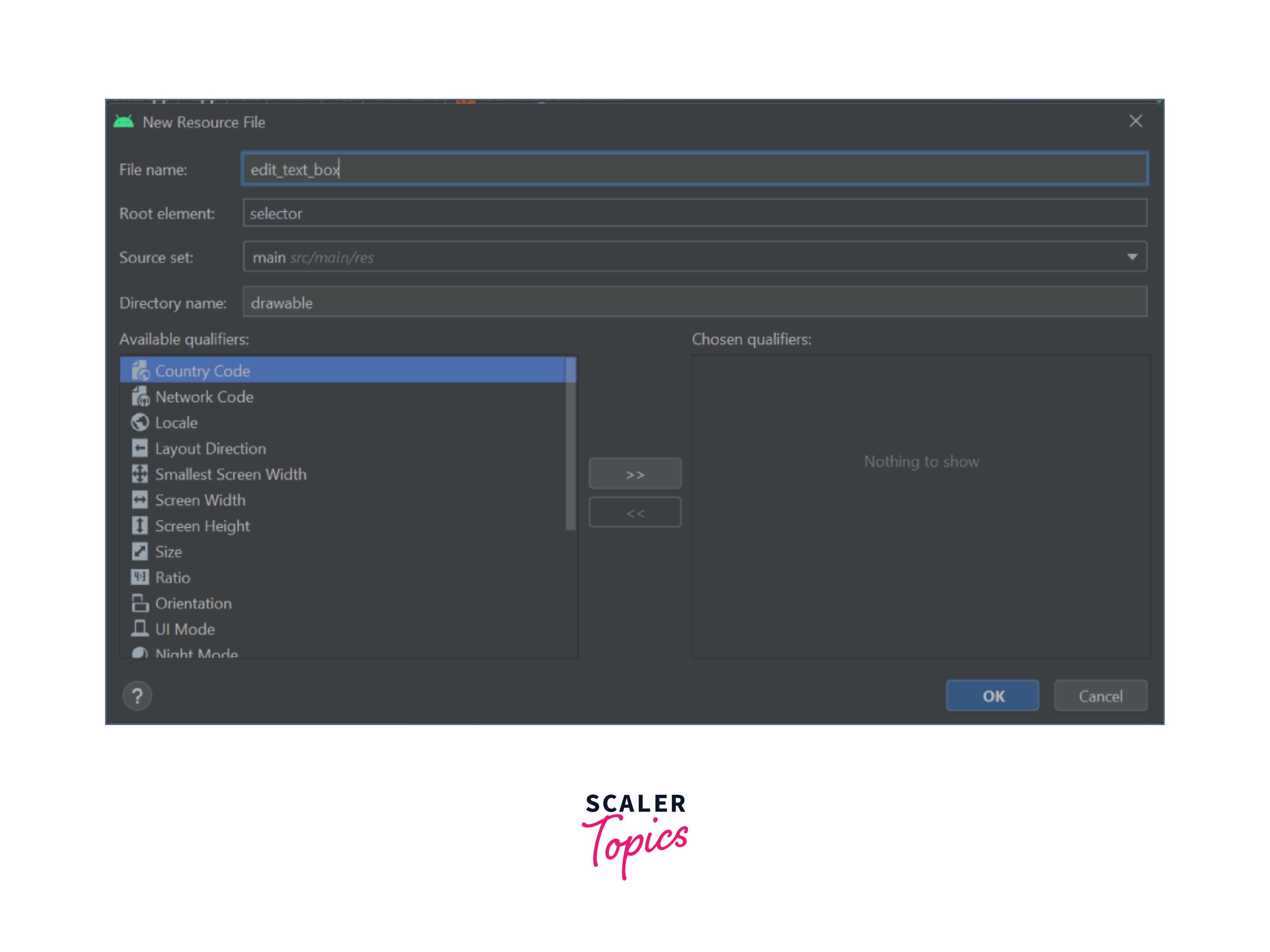The height and width of the screenshot is (952, 1270).
Task: Click the Smallest Screen Width icon
Action: click(140, 474)
